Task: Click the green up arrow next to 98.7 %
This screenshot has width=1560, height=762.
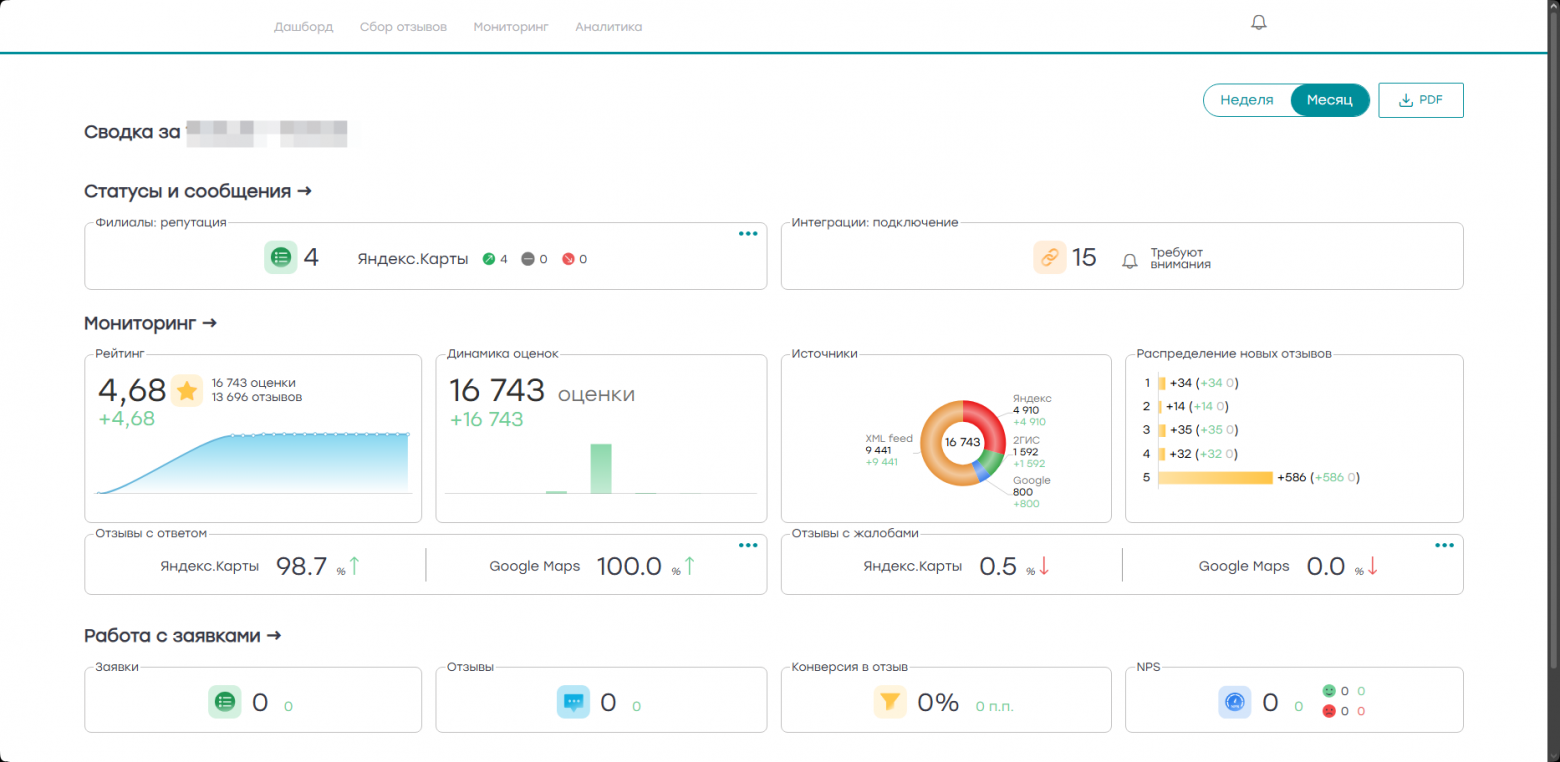Action: [x=354, y=566]
